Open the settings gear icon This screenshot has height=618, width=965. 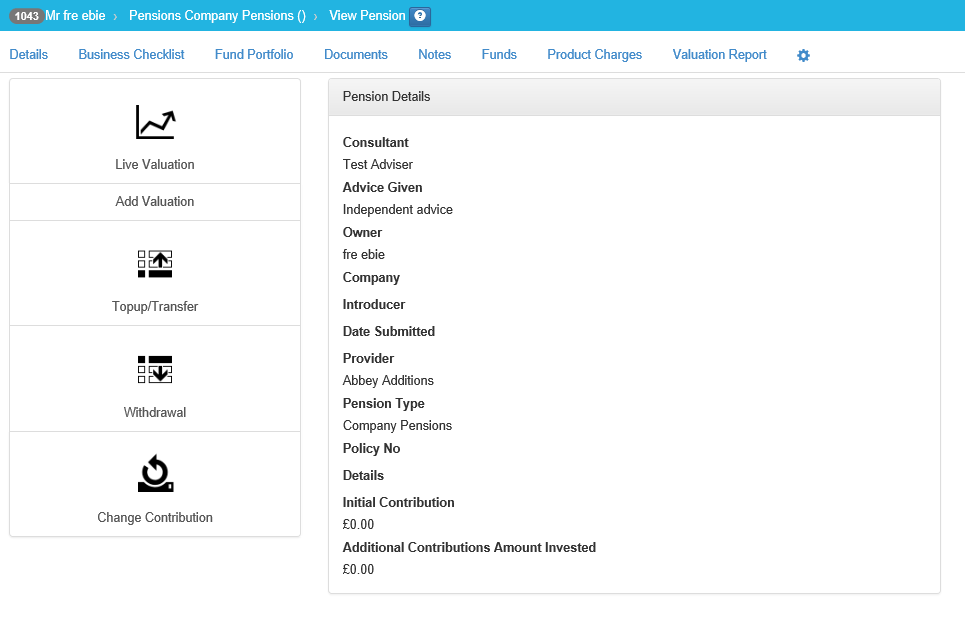(803, 56)
